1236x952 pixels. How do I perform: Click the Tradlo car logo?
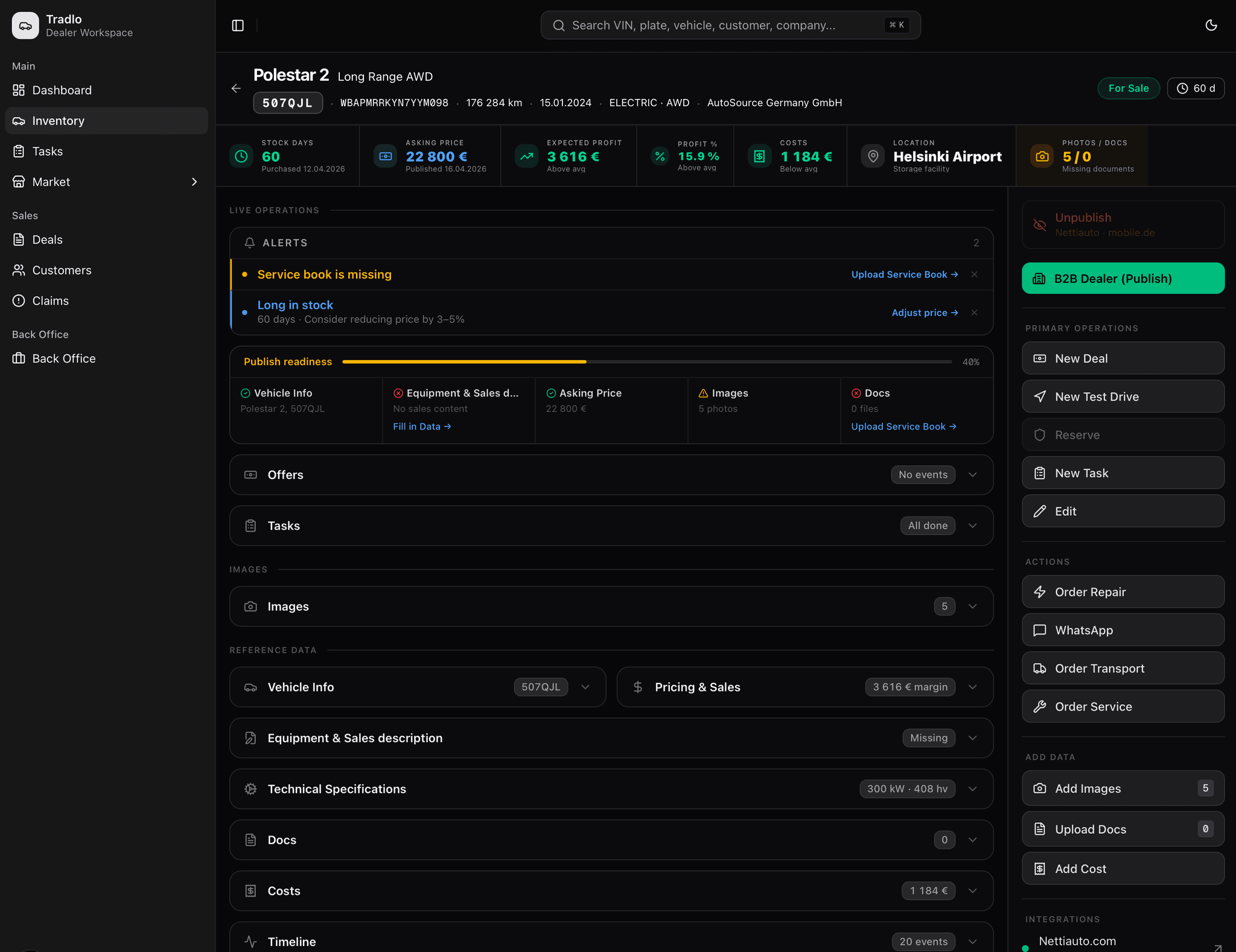pos(25,25)
